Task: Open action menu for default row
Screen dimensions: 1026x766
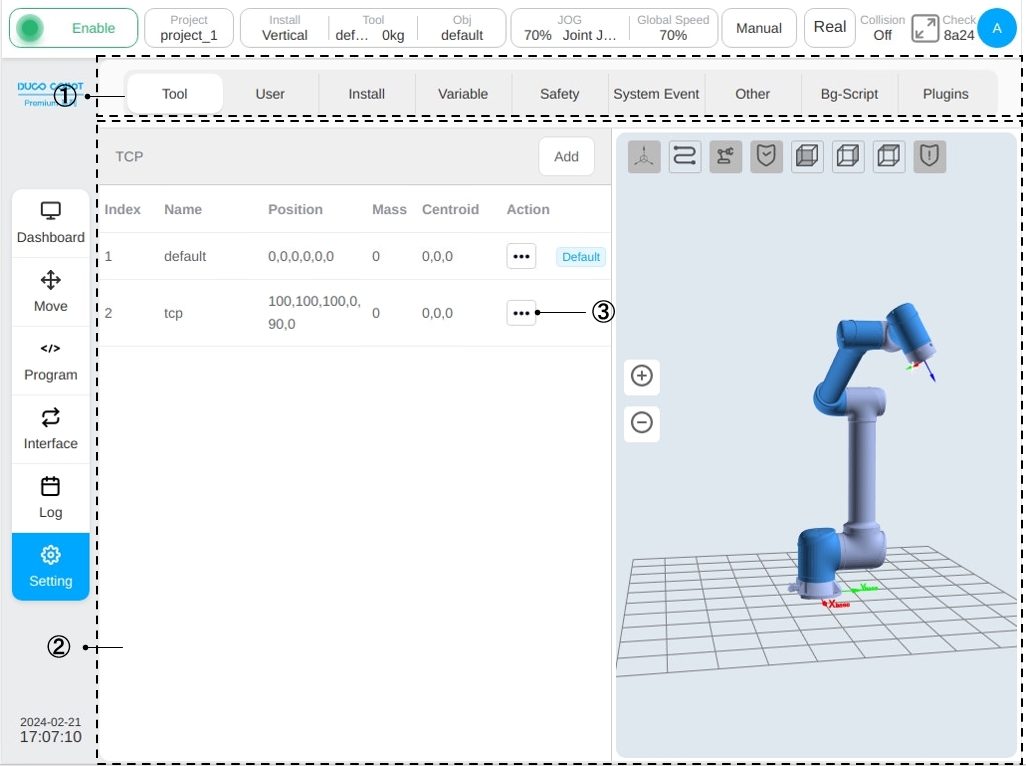Action: [521, 256]
